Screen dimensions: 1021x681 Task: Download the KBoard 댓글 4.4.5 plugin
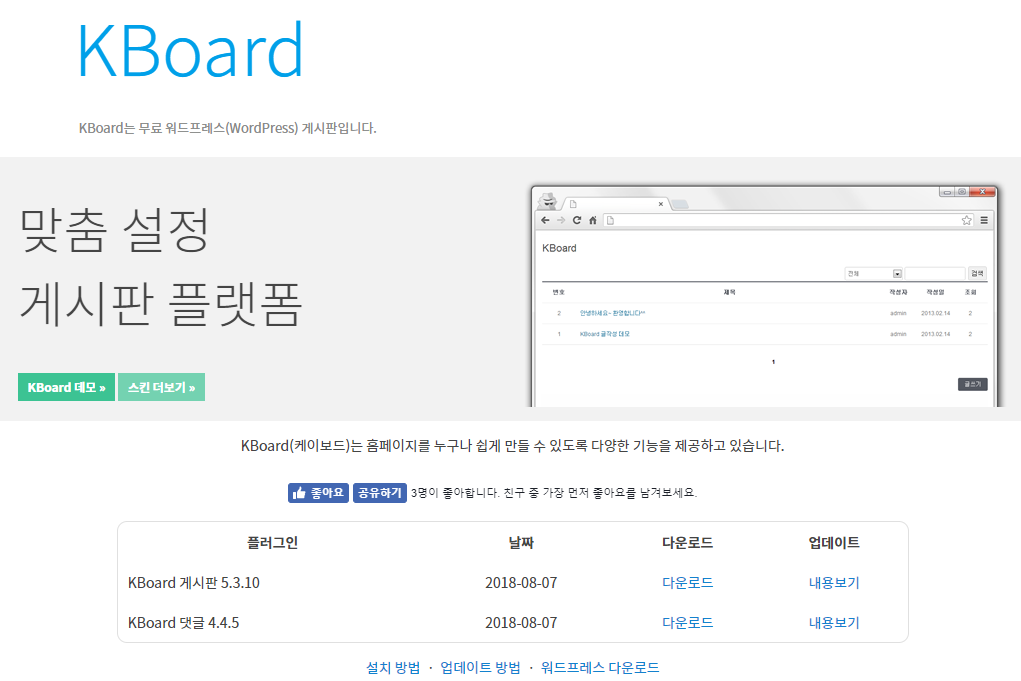tap(687, 623)
